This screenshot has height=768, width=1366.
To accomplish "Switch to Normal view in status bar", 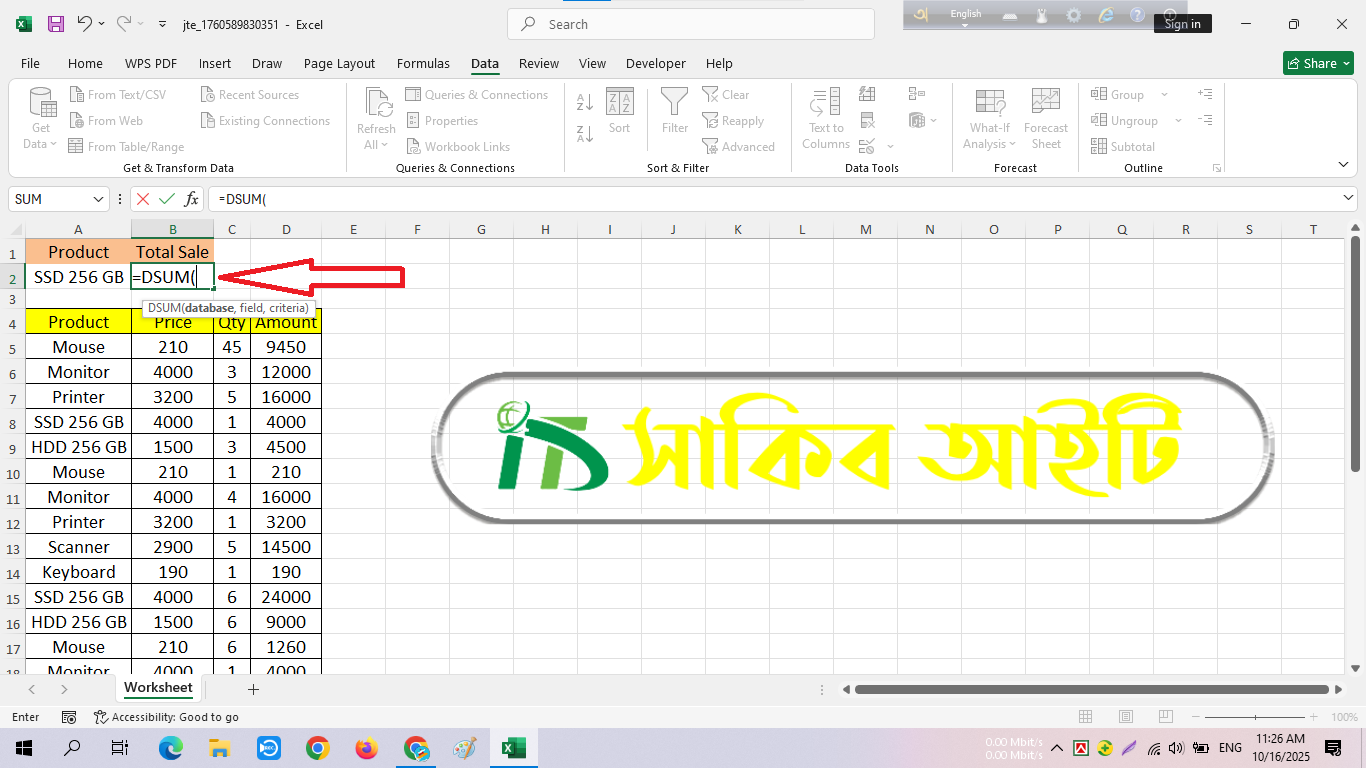I will 1086,717.
